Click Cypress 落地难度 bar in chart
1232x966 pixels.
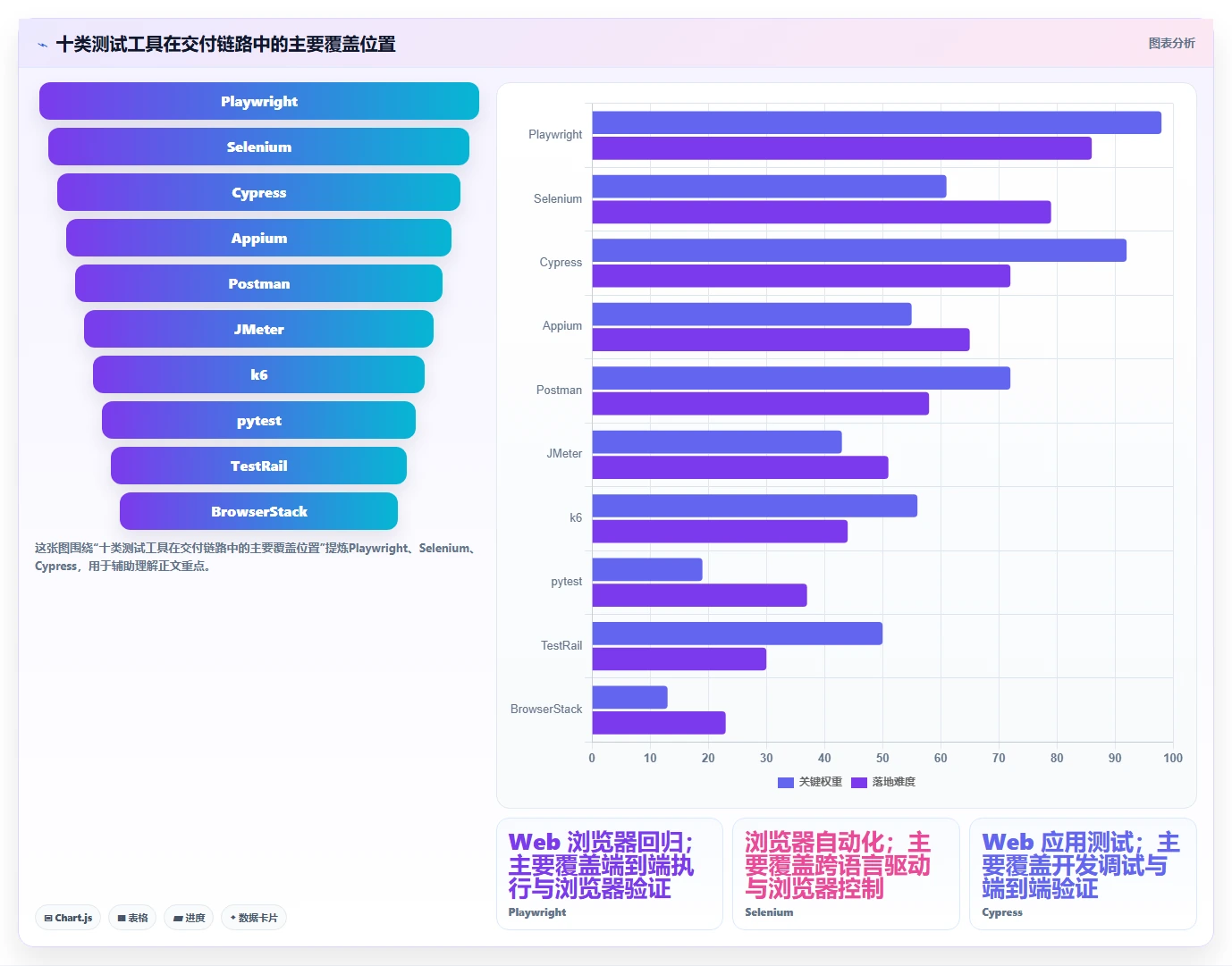click(801, 276)
